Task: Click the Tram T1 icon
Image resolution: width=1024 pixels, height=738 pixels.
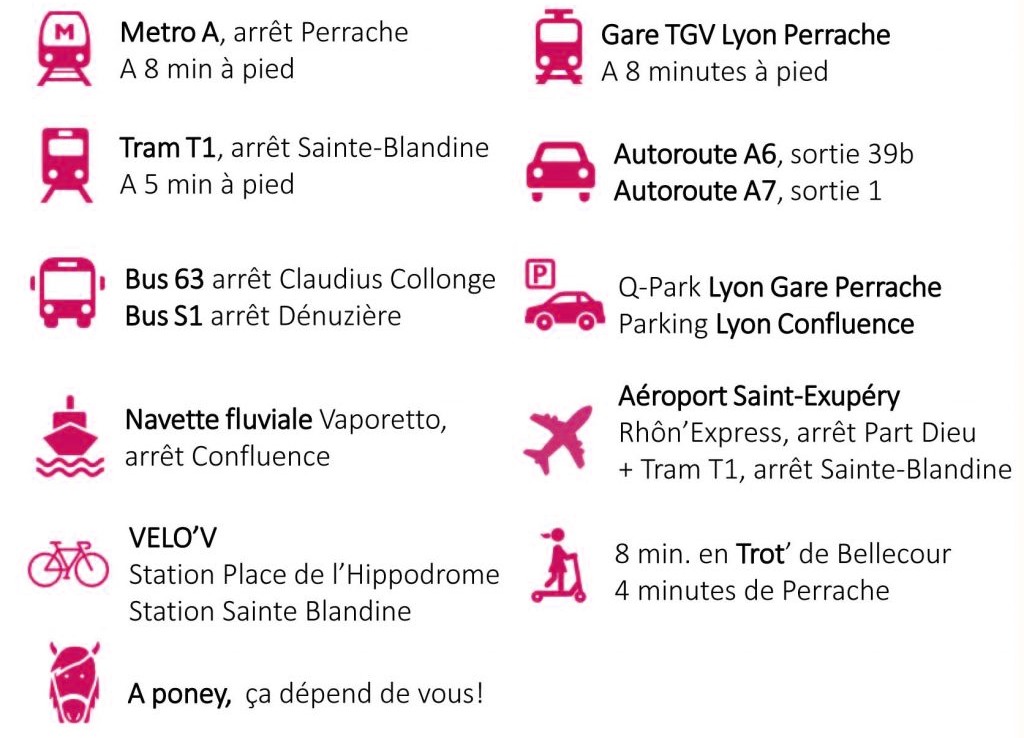Action: 65,165
